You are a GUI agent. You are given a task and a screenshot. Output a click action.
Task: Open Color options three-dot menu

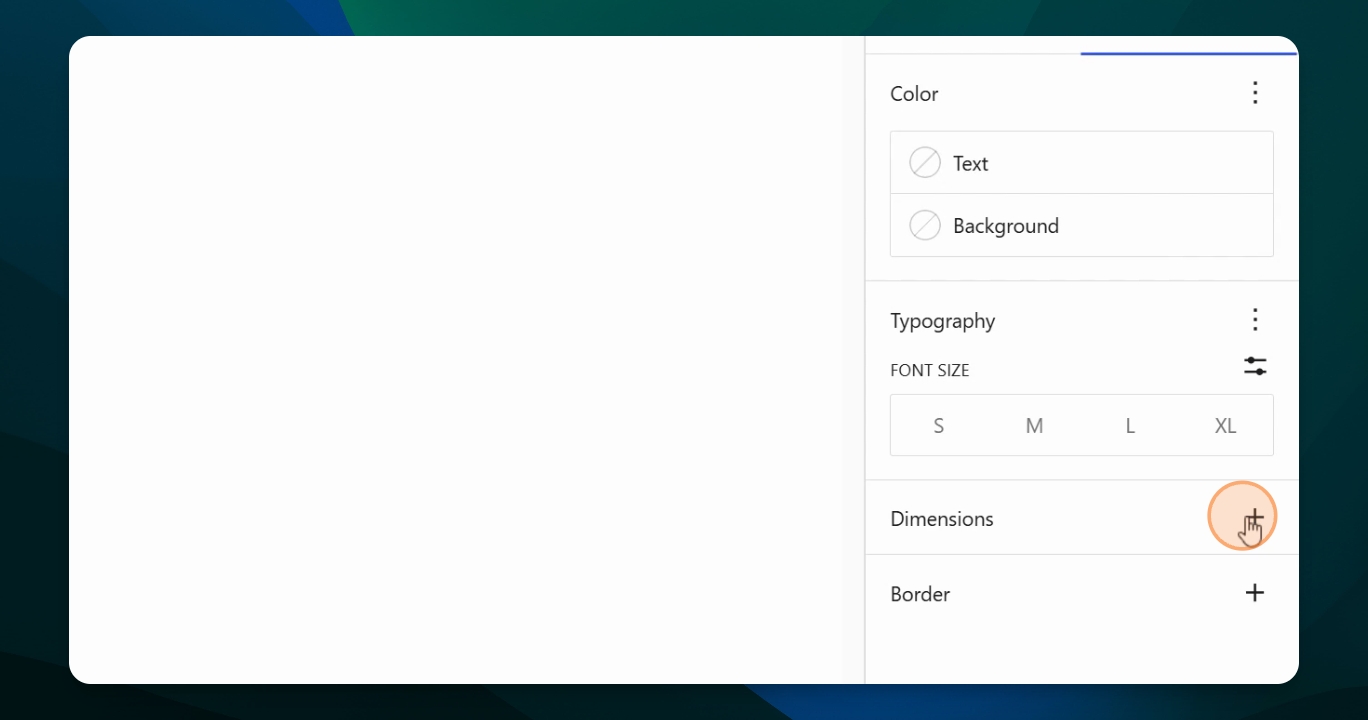point(1255,93)
